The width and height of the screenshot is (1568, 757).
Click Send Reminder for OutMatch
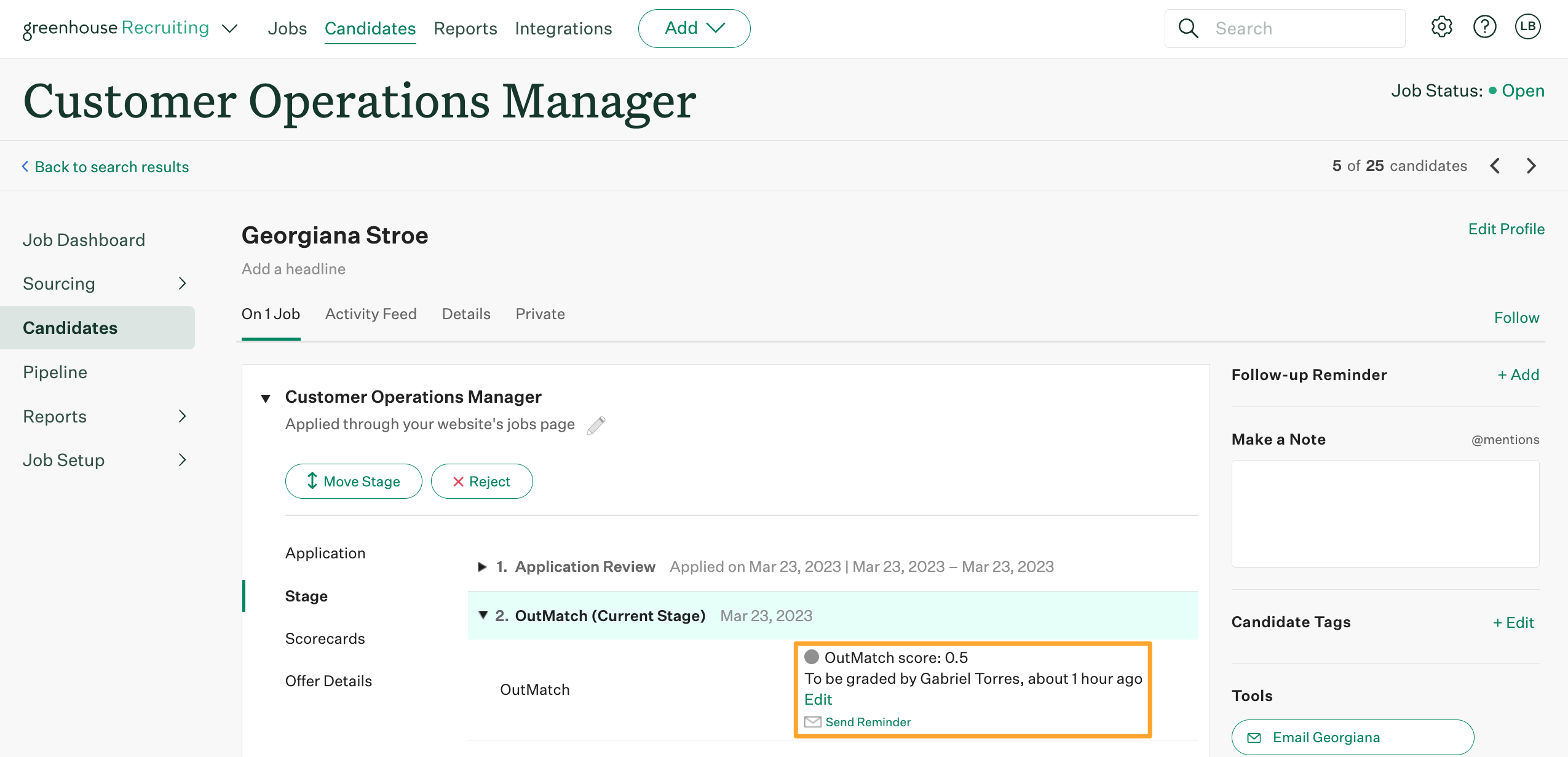pos(868,721)
